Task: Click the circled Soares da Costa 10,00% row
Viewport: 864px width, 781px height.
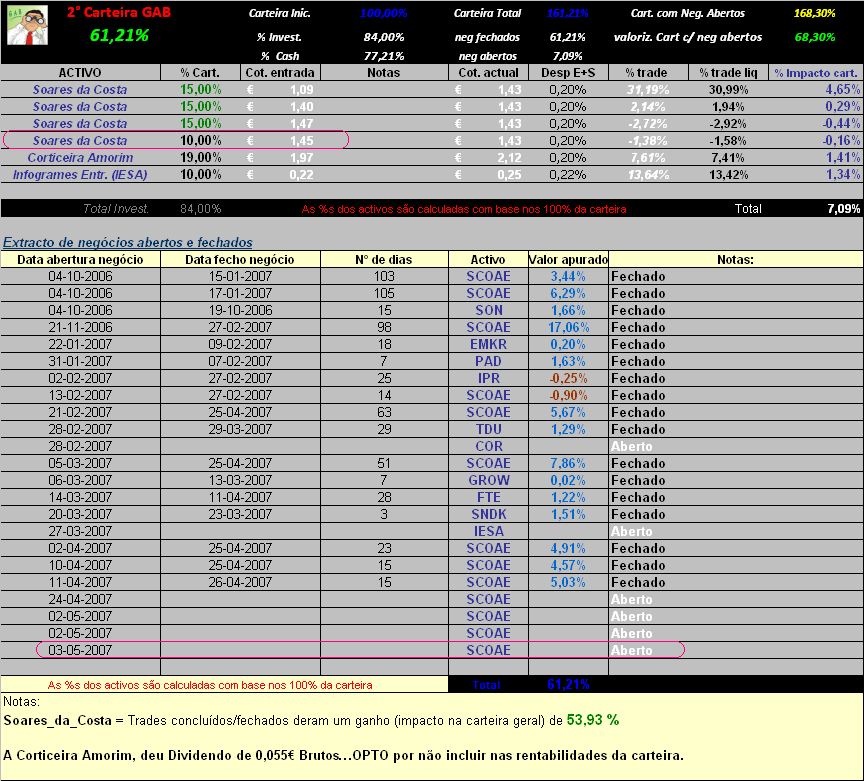Action: click(80, 141)
